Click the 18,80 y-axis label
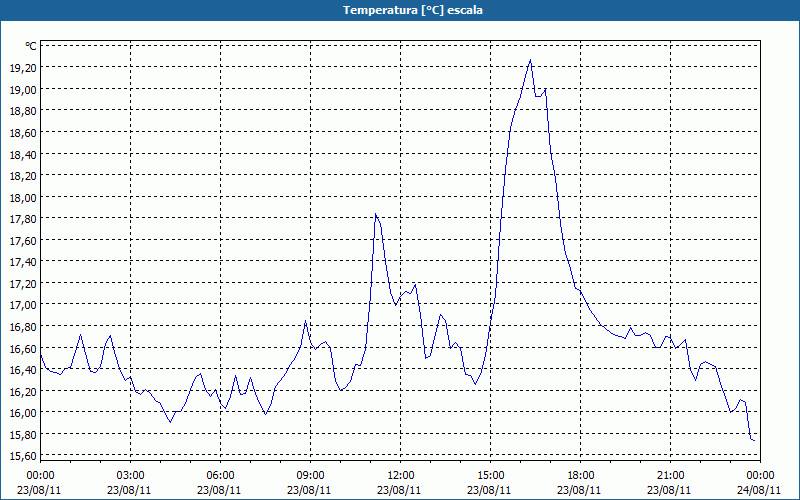The image size is (800, 500). pyautogui.click(x=23, y=111)
